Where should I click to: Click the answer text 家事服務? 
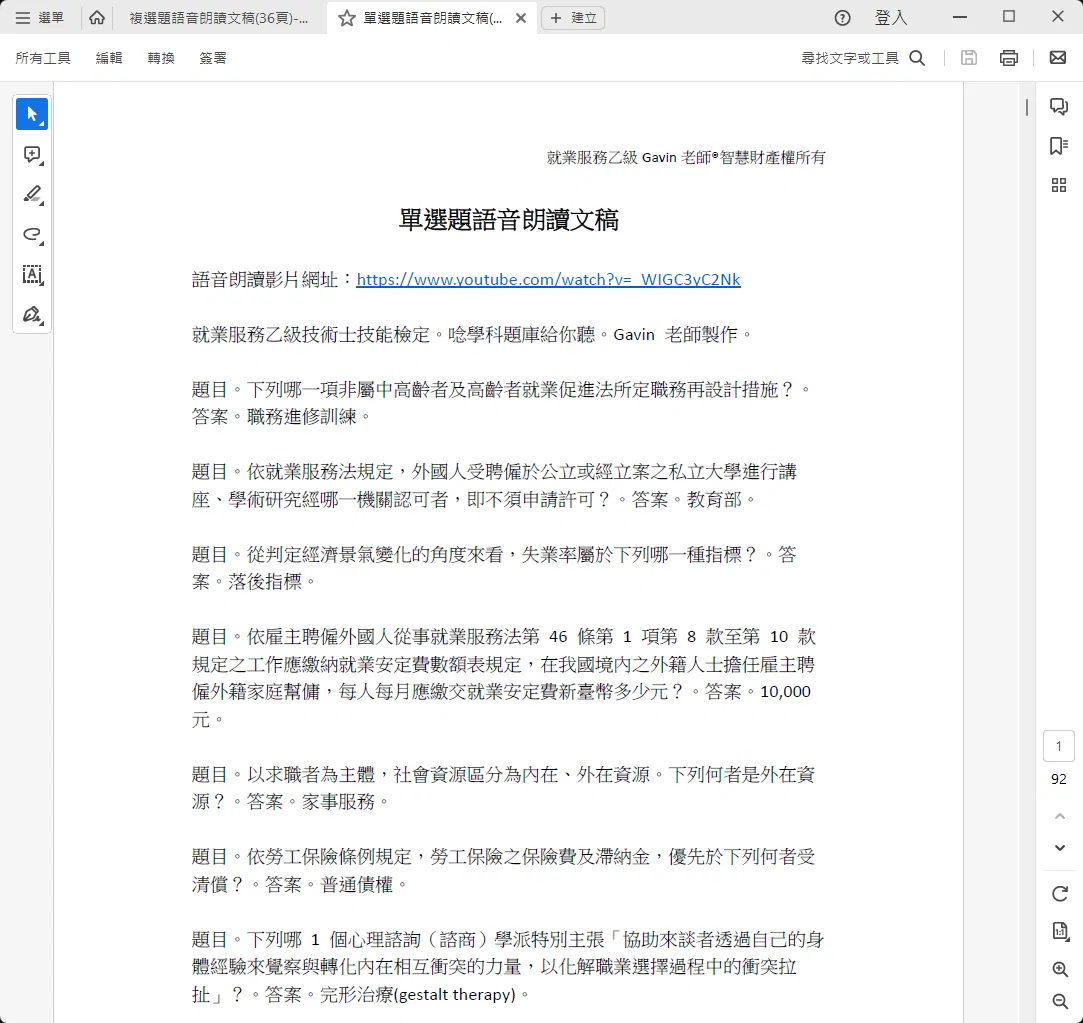click(338, 801)
